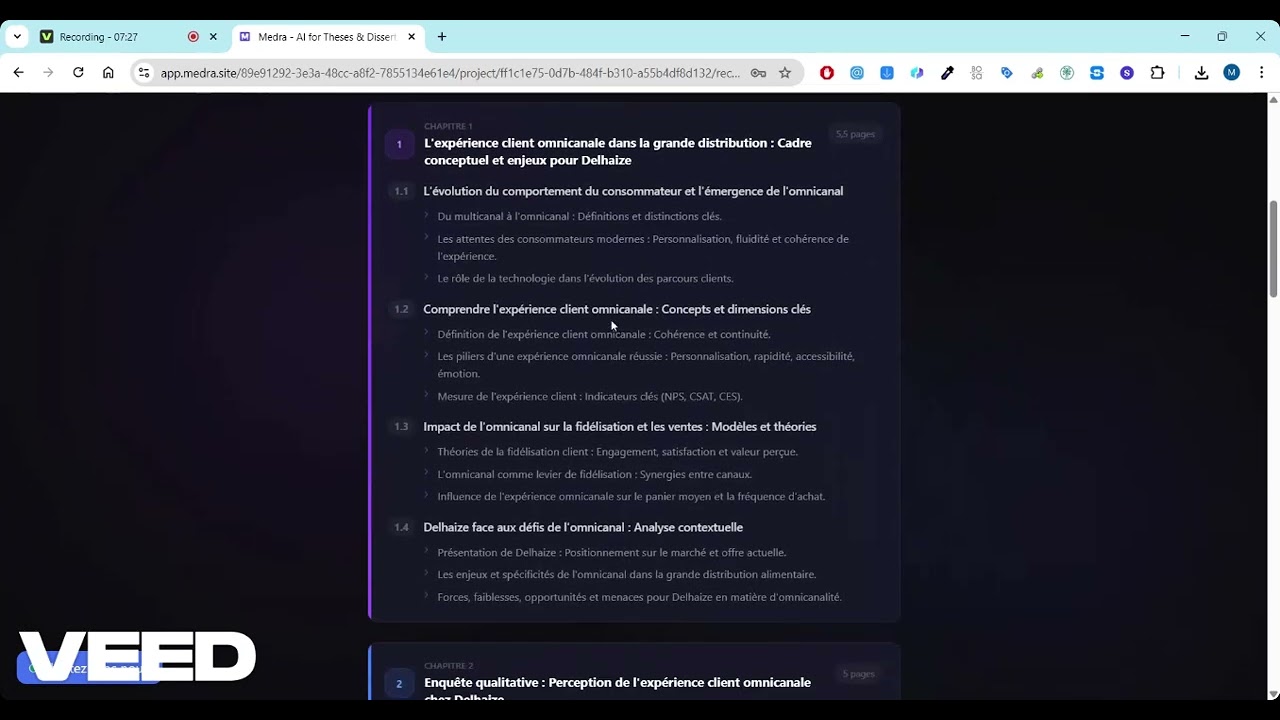Open the BOSA text extension icon
Viewport: 1280px width, 720px height.
pos(977,73)
